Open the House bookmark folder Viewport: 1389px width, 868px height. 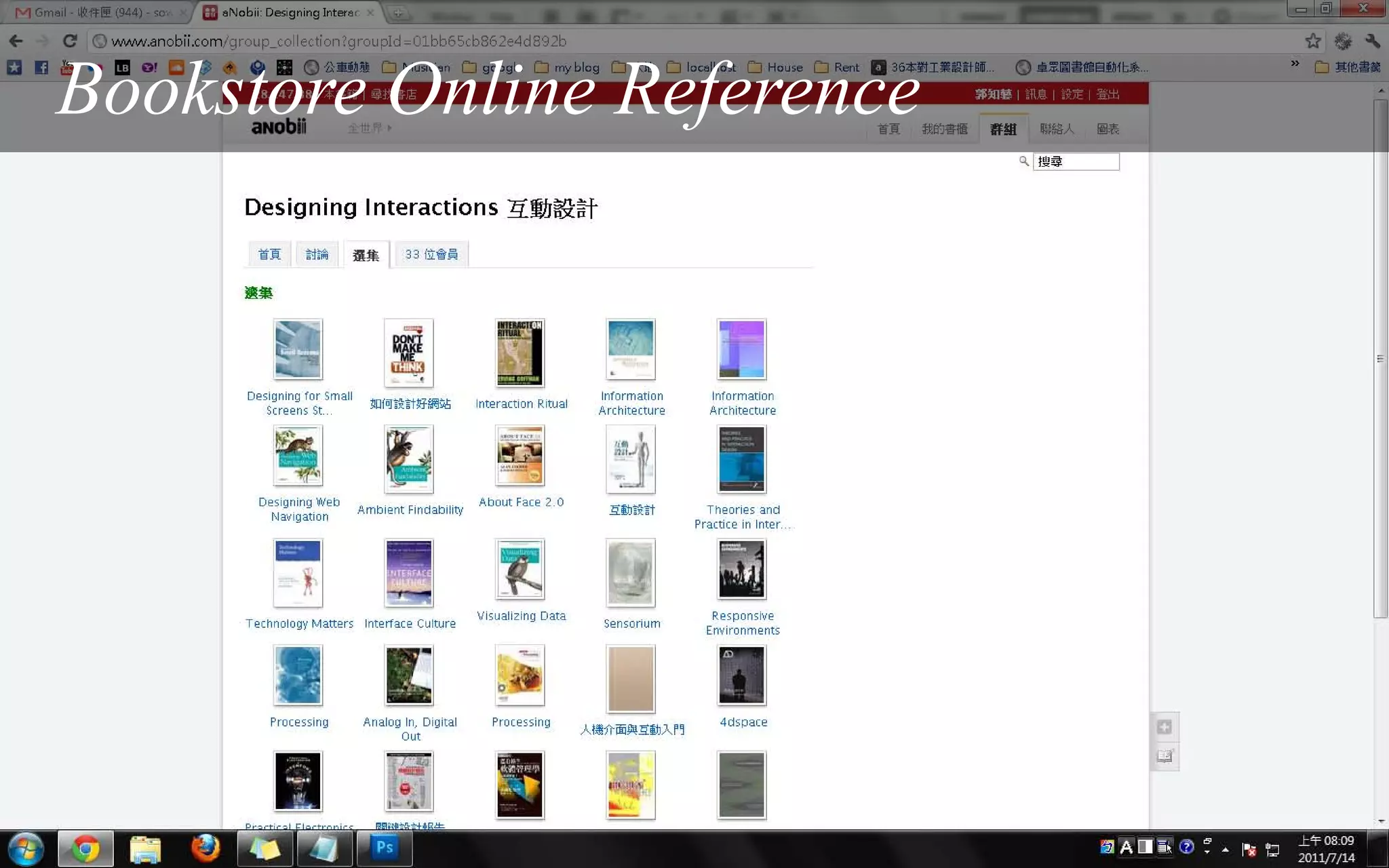[775, 67]
